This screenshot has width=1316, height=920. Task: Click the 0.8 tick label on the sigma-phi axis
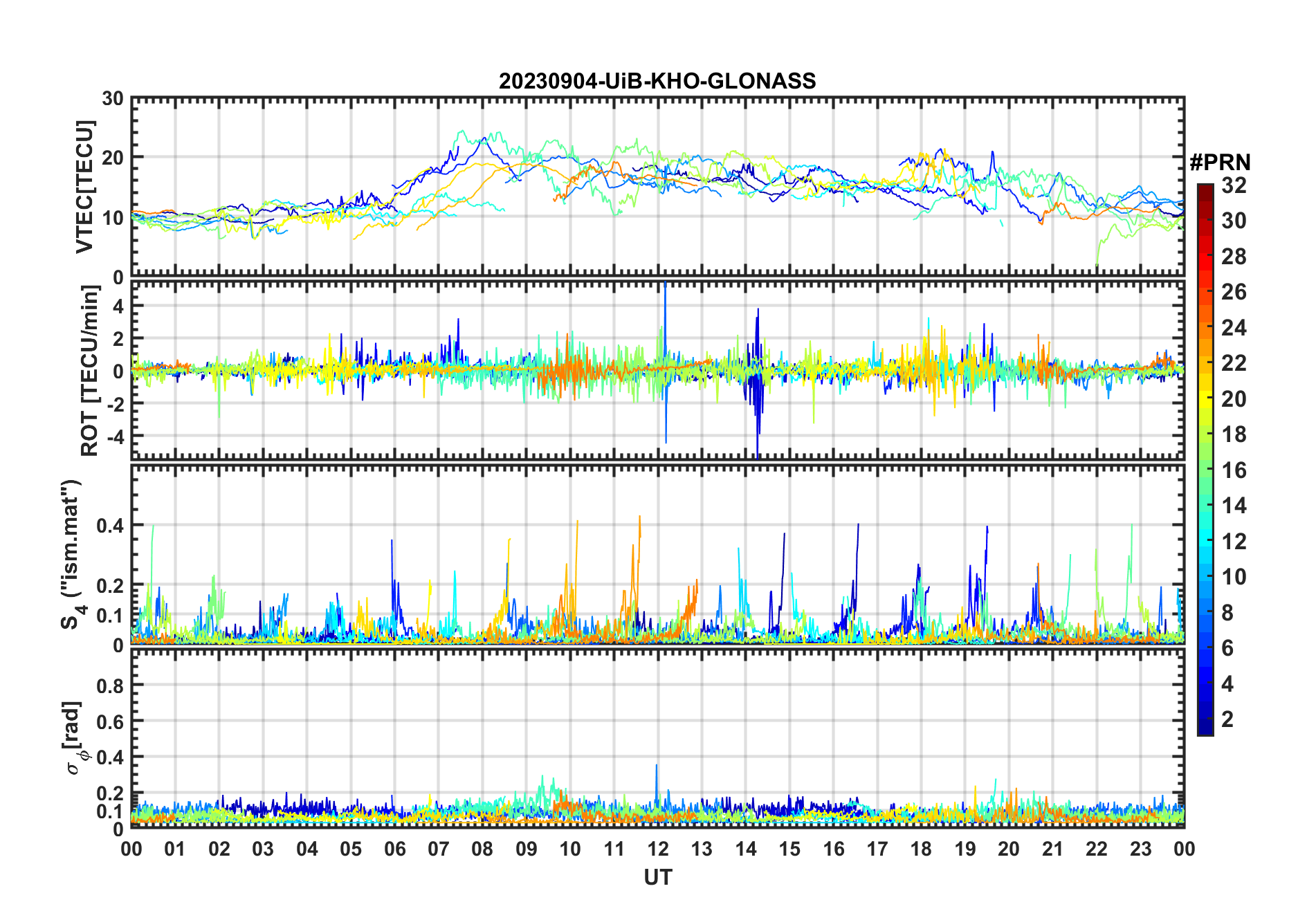point(110,686)
